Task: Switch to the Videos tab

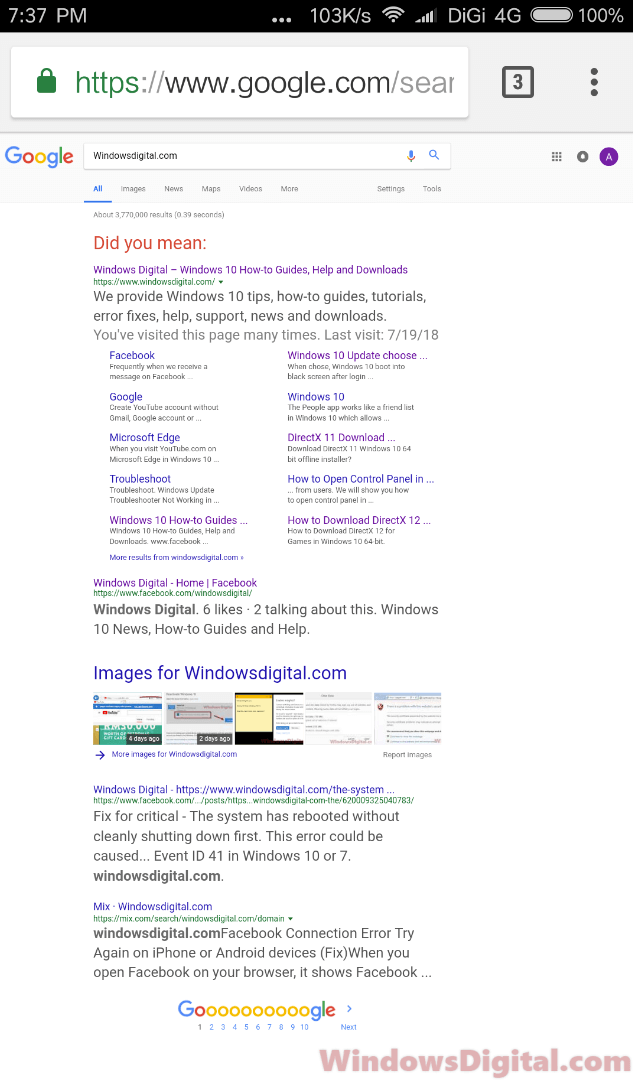Action: coord(251,188)
